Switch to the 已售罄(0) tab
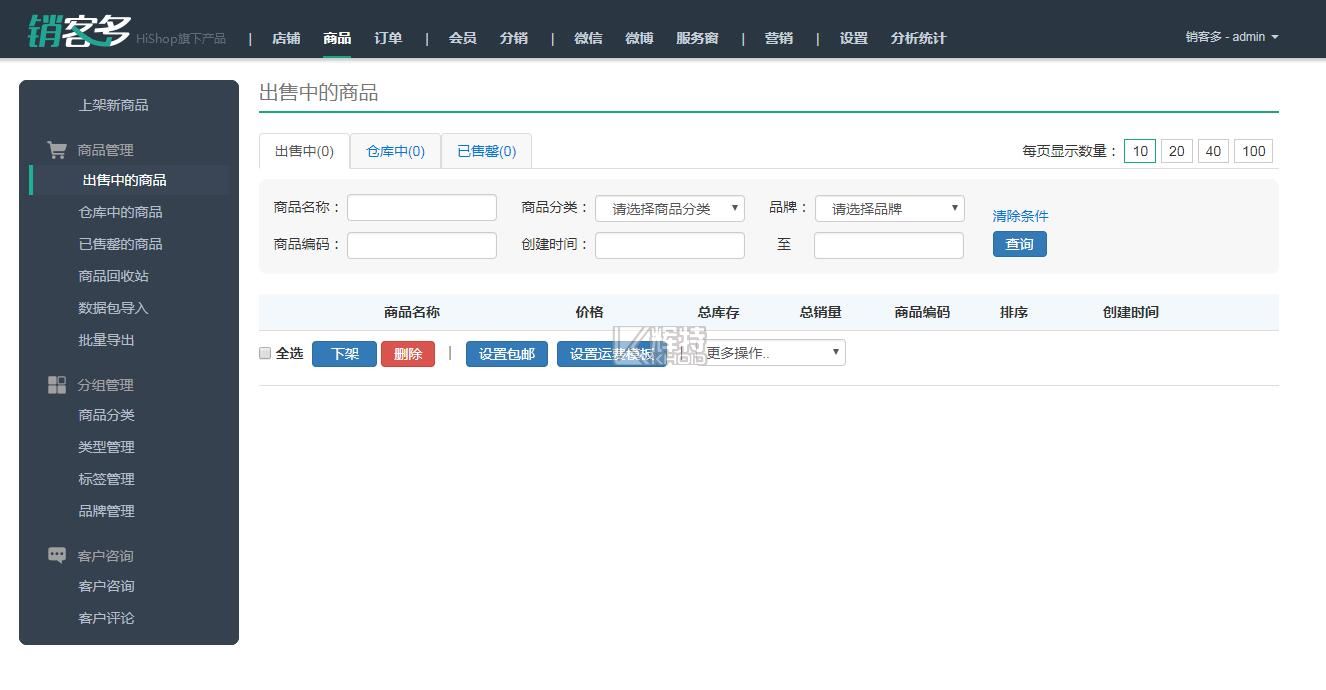This screenshot has width=1326, height=690. point(486,151)
